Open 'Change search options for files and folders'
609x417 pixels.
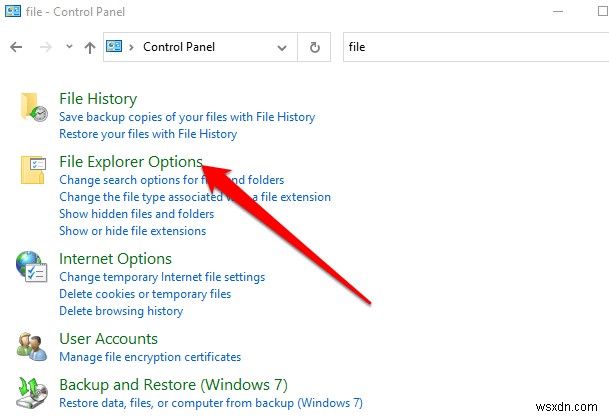click(171, 180)
